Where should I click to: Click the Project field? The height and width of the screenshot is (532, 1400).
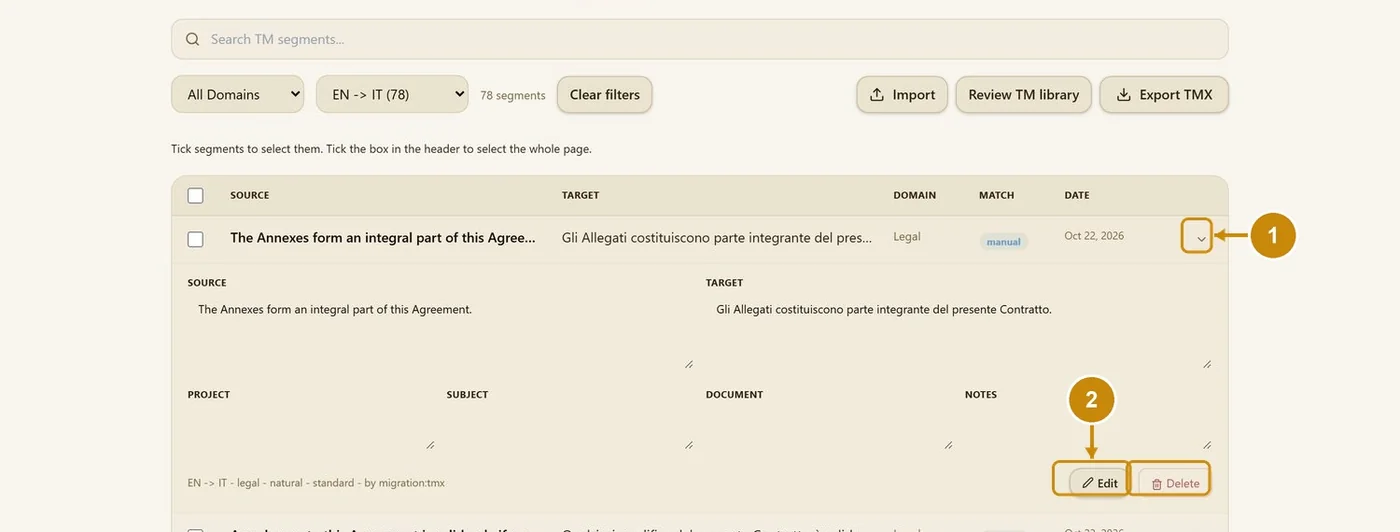tap(311, 428)
